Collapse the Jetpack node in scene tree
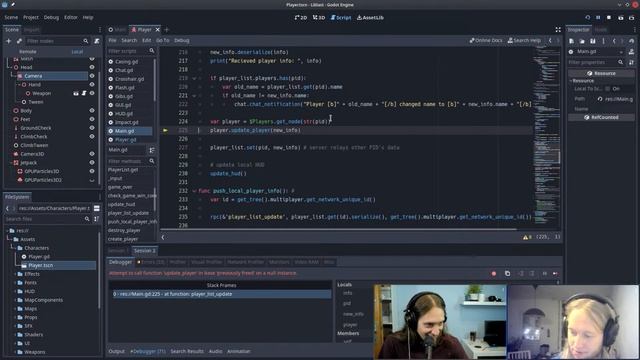The height and width of the screenshot is (360, 640). 11,162
